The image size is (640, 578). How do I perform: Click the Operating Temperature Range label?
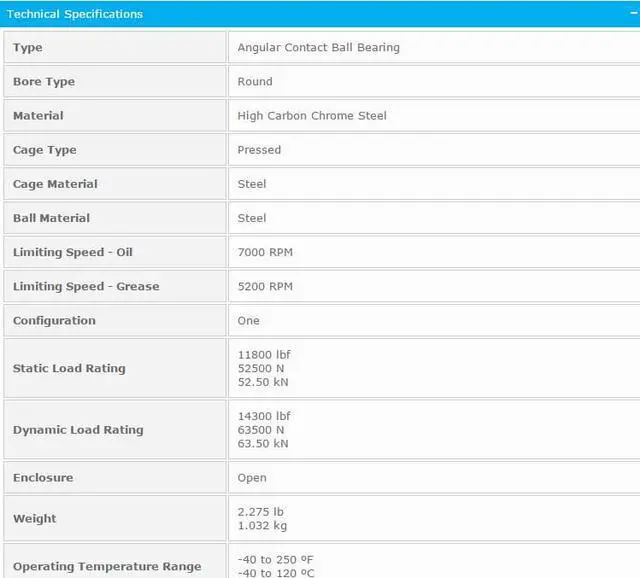pos(107,566)
